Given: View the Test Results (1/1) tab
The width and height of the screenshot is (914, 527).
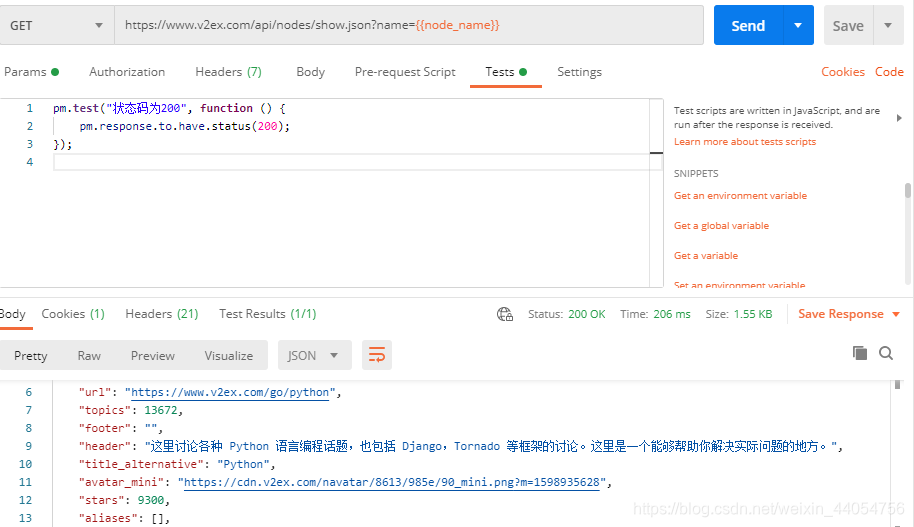Looking at the screenshot, I should click(x=268, y=314).
